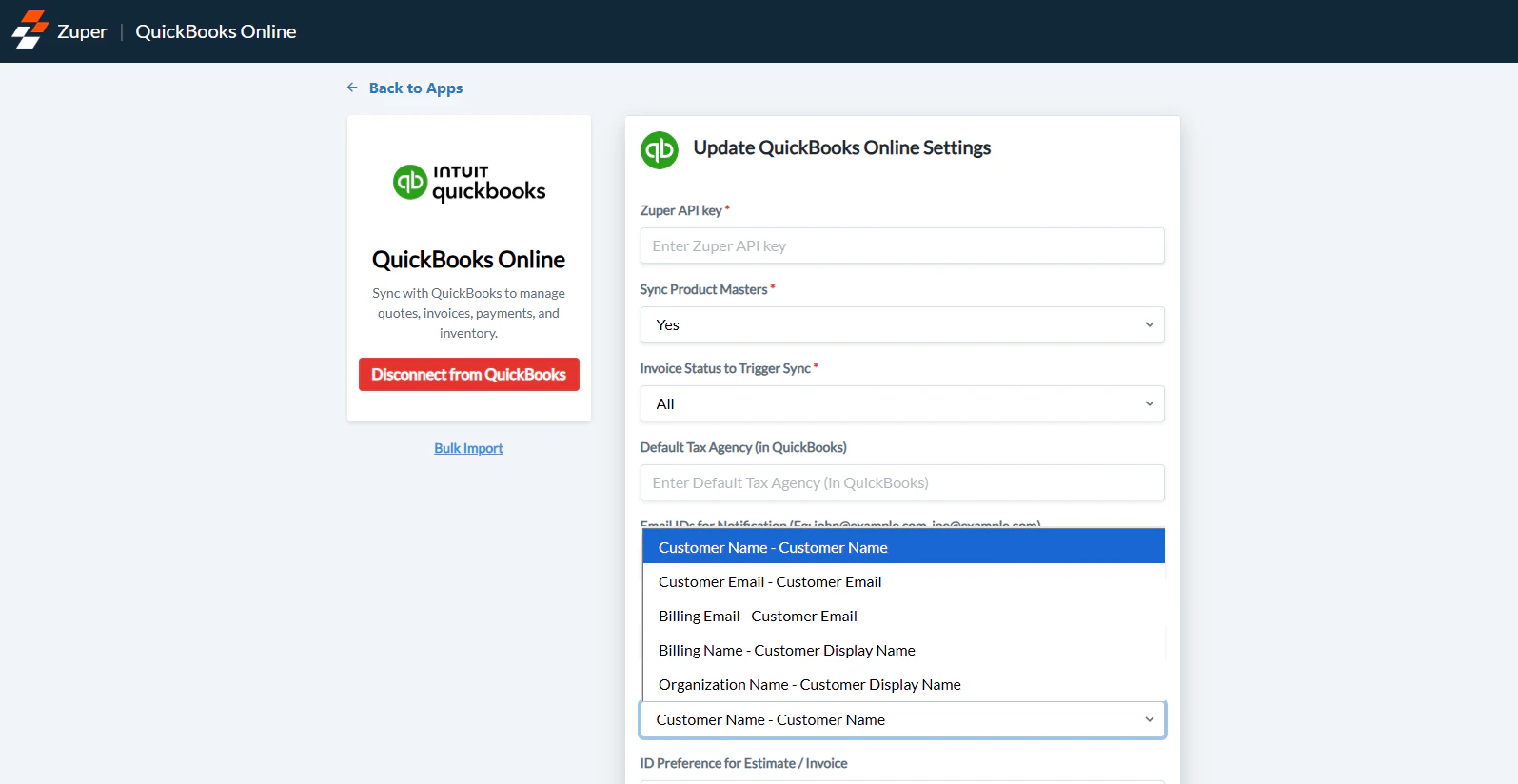Click the Zuper API key label
Image resolution: width=1518 pixels, height=784 pixels.
[x=681, y=210]
